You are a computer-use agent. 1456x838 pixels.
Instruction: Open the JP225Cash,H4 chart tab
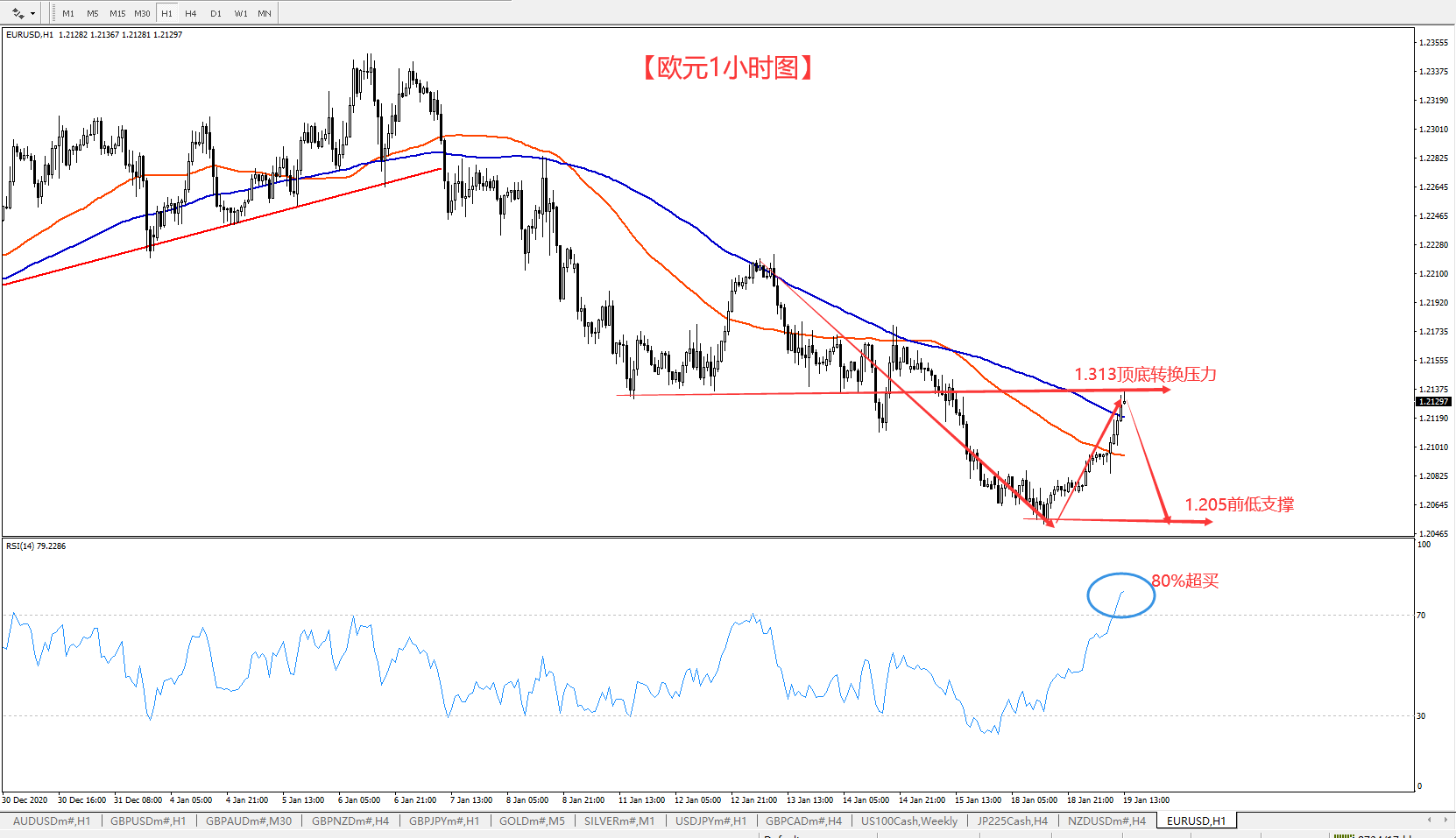point(1013,820)
